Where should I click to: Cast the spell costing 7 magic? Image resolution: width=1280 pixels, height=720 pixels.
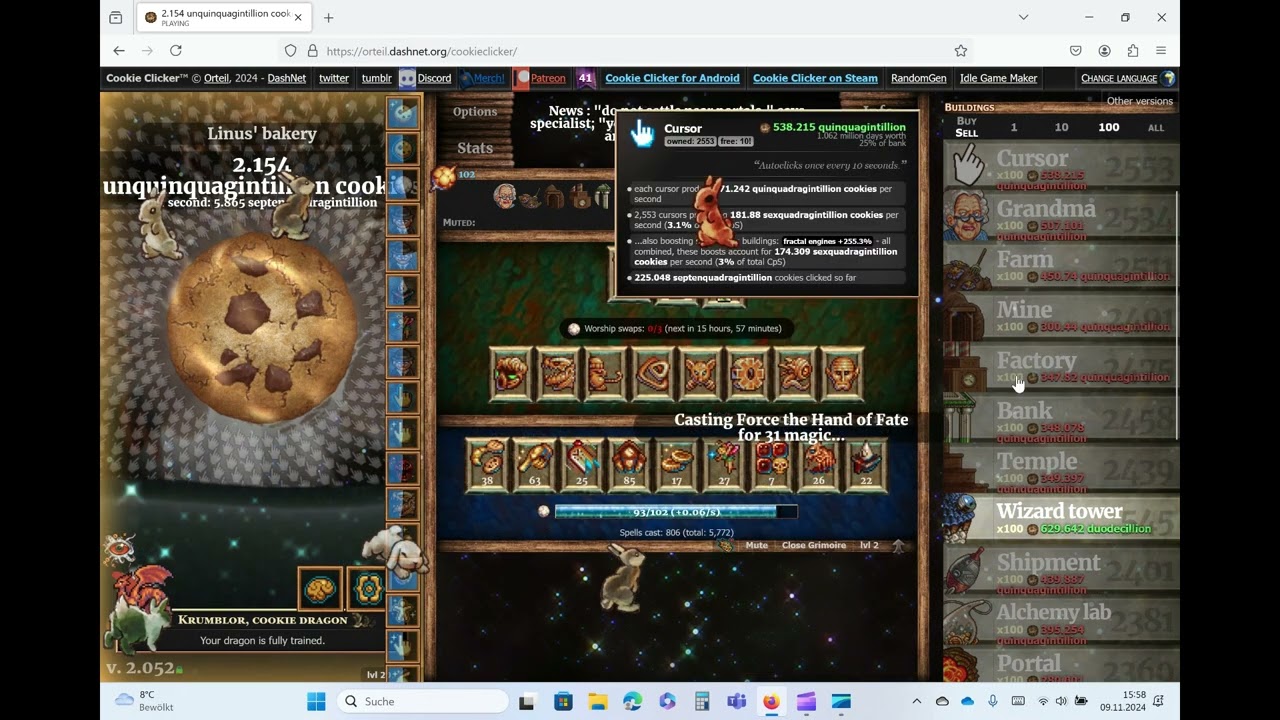(772, 465)
